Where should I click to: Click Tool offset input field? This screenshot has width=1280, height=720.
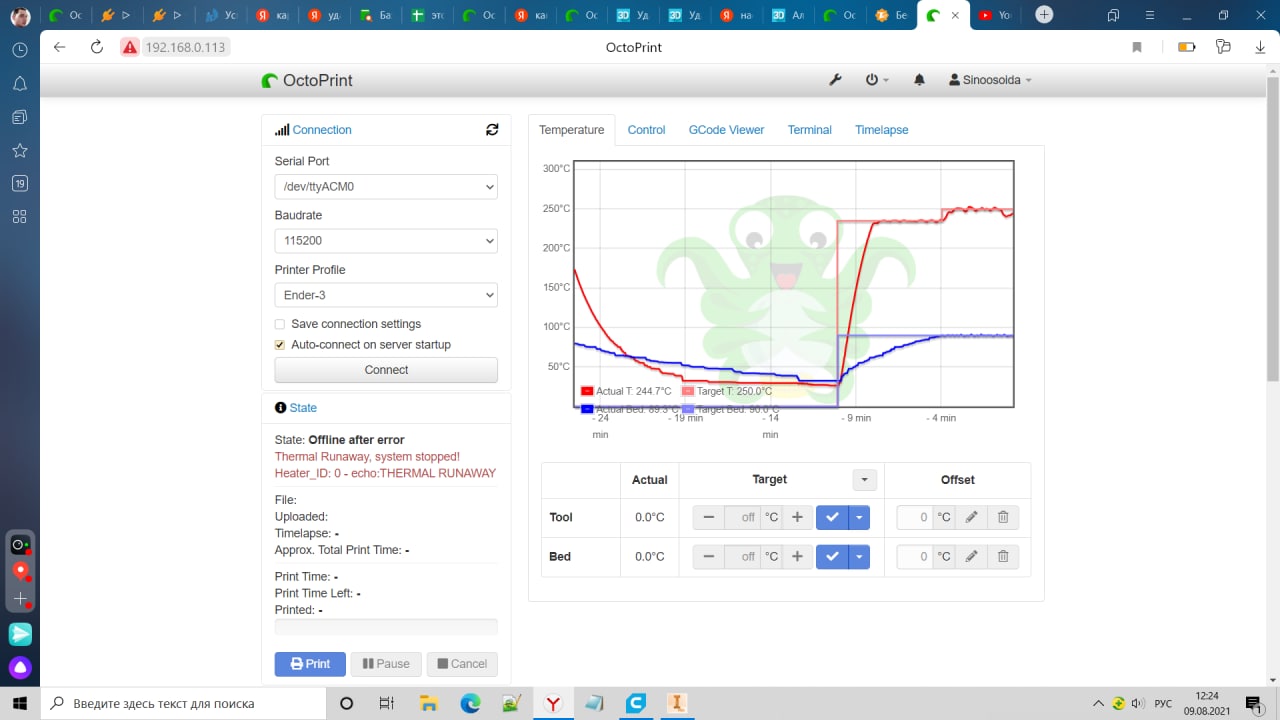pyautogui.click(x=915, y=517)
